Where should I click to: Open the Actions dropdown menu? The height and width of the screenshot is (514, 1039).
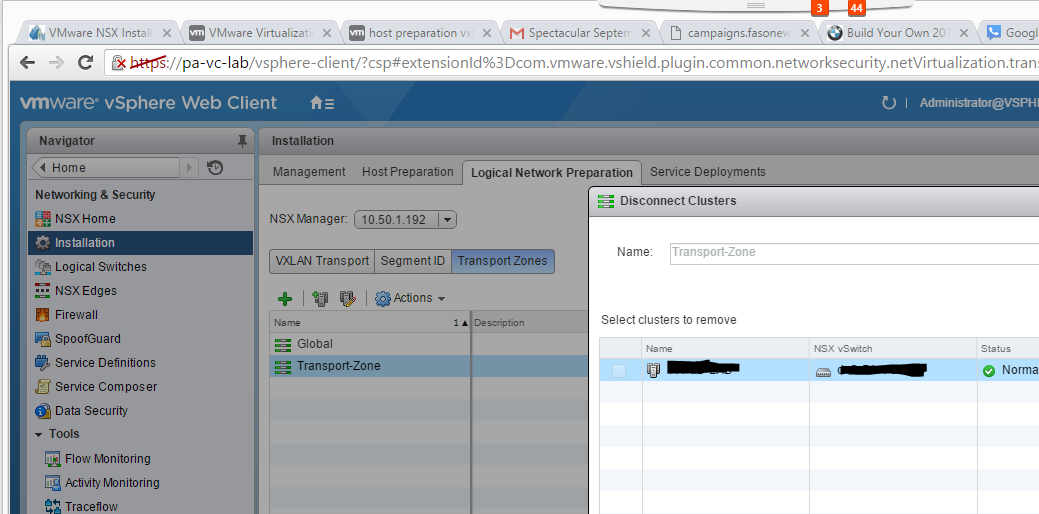tap(410, 298)
